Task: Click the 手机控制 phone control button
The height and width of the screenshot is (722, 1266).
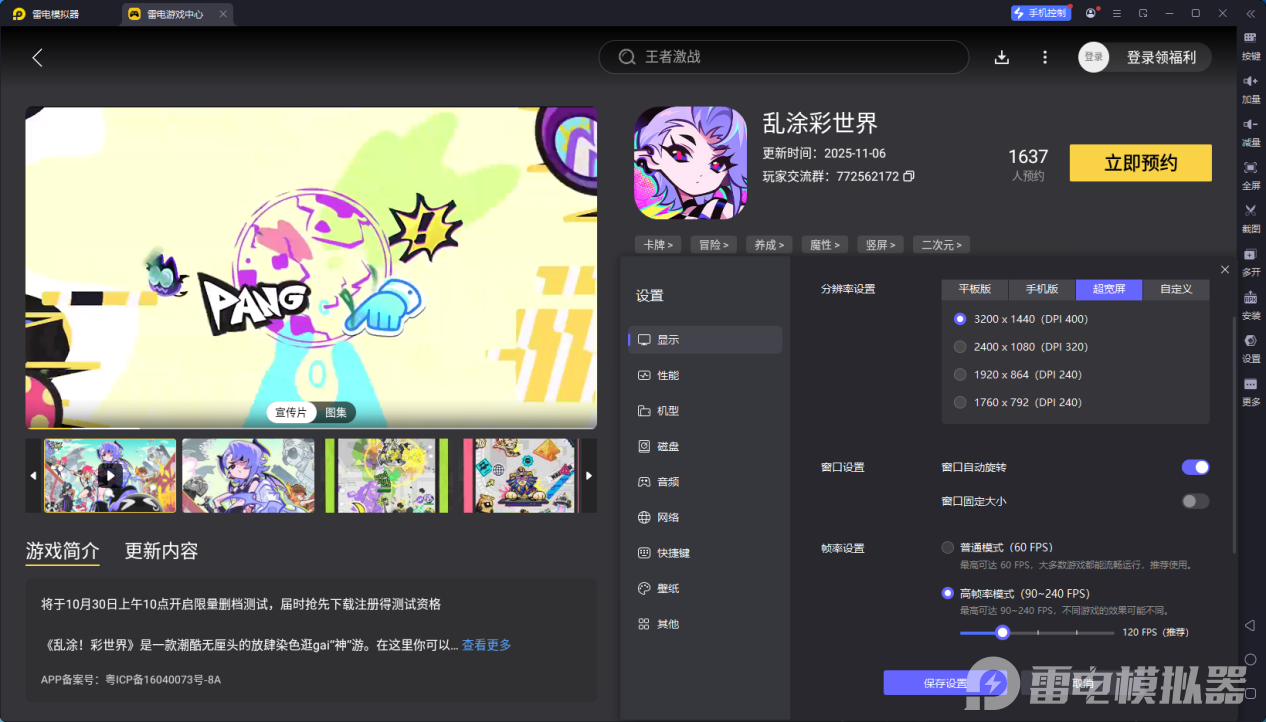Action: click(1040, 12)
